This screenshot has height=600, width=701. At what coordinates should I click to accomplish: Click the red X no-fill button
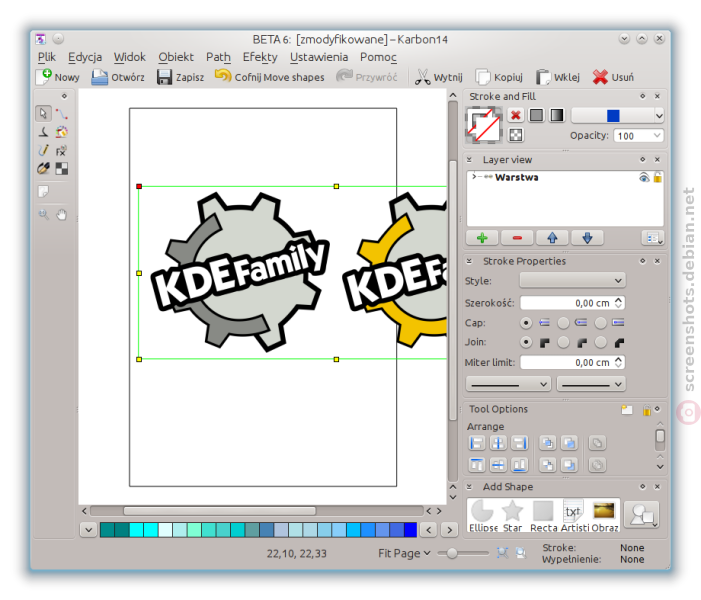click(515, 115)
